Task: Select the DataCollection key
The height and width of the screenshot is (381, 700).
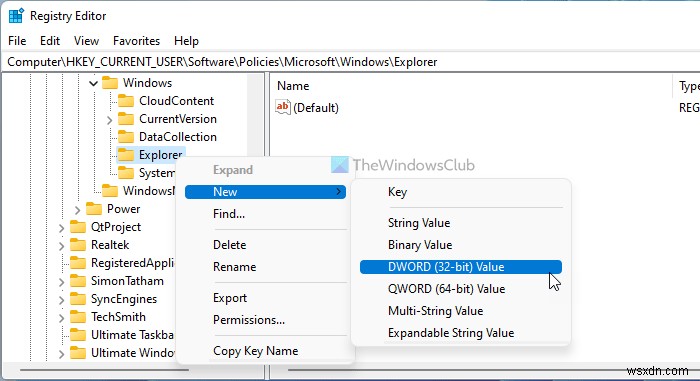Action: (178, 137)
